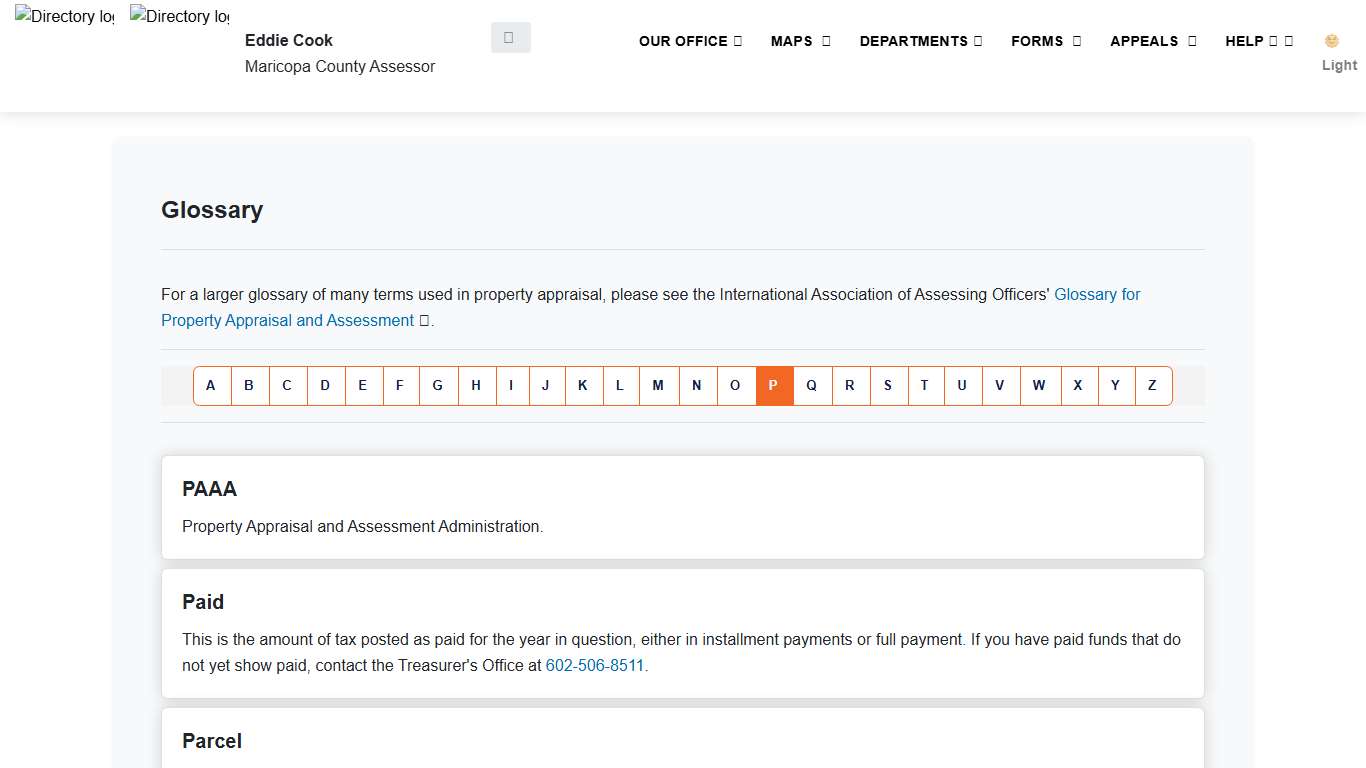Click the second Directory logo image
Viewport: 1366px width, 768px height.
tap(179, 17)
